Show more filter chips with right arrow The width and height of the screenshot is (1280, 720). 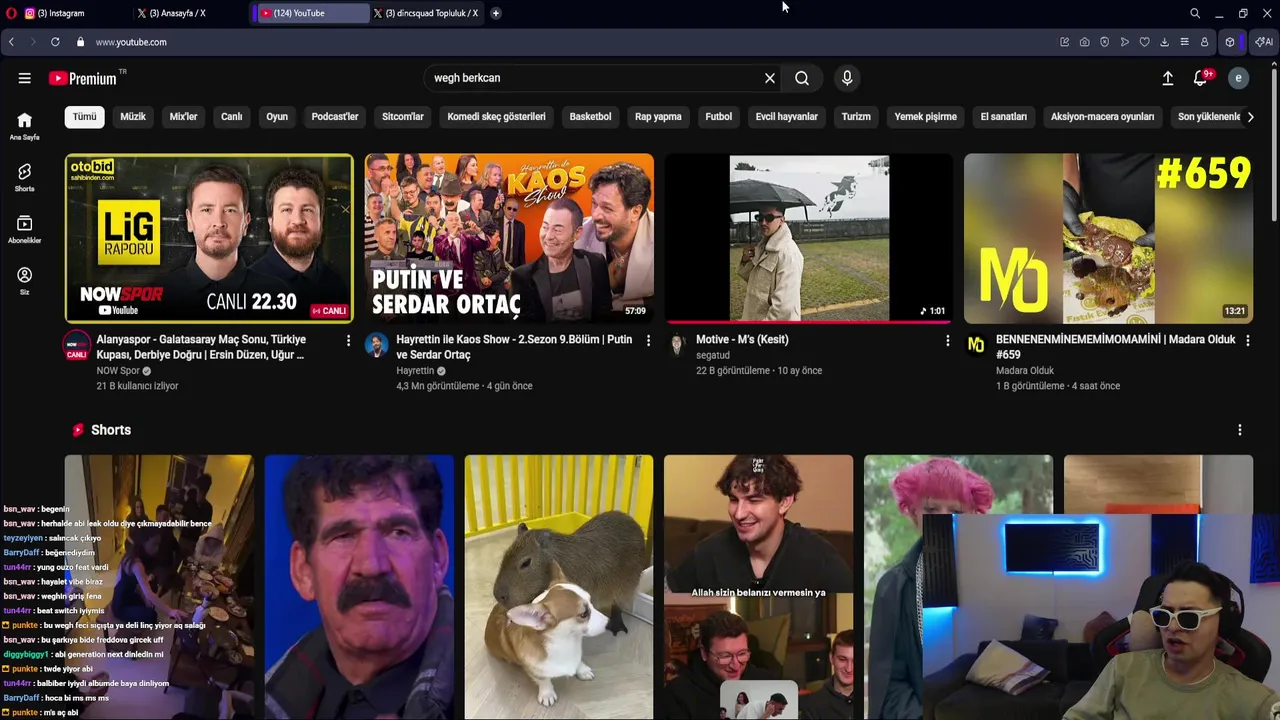[1250, 117]
